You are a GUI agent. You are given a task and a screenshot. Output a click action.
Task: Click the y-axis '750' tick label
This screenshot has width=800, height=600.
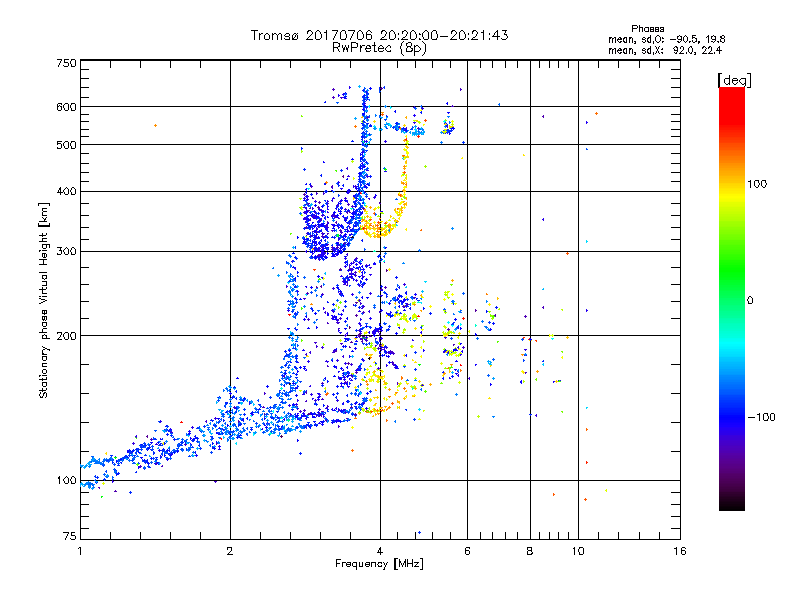tap(66, 63)
